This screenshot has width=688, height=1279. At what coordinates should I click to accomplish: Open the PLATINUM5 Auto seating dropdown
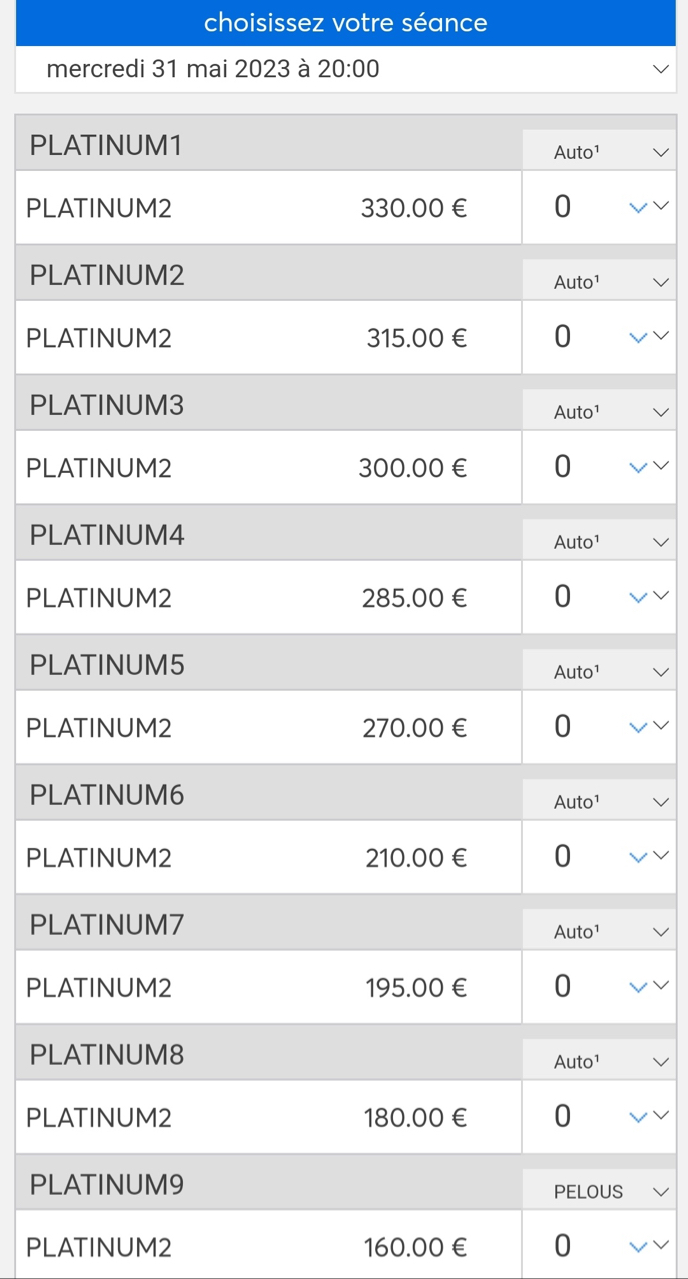click(x=599, y=673)
